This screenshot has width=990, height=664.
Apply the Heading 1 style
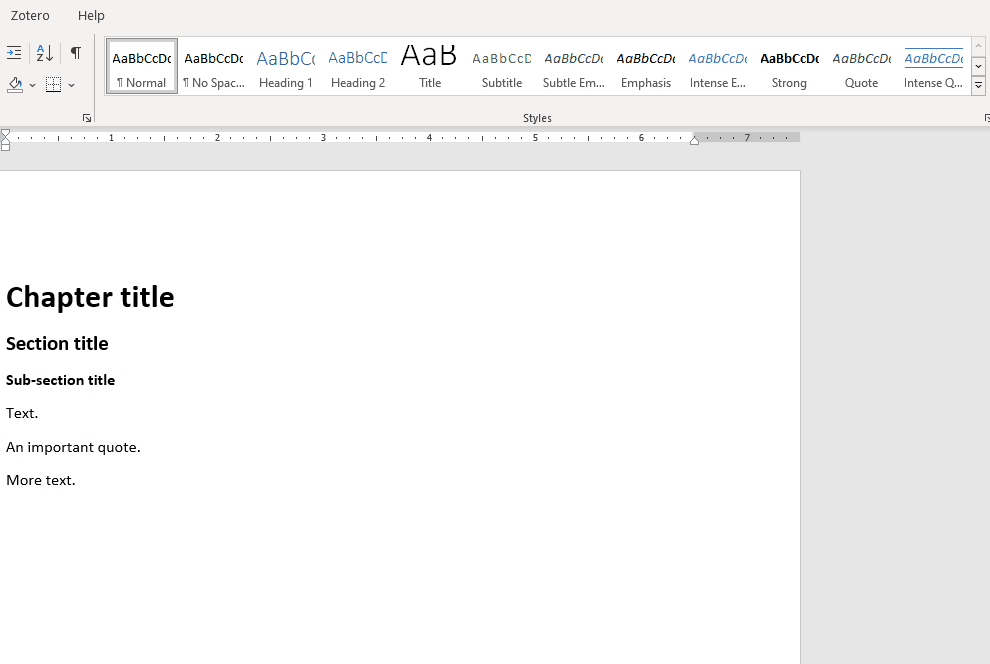point(286,66)
